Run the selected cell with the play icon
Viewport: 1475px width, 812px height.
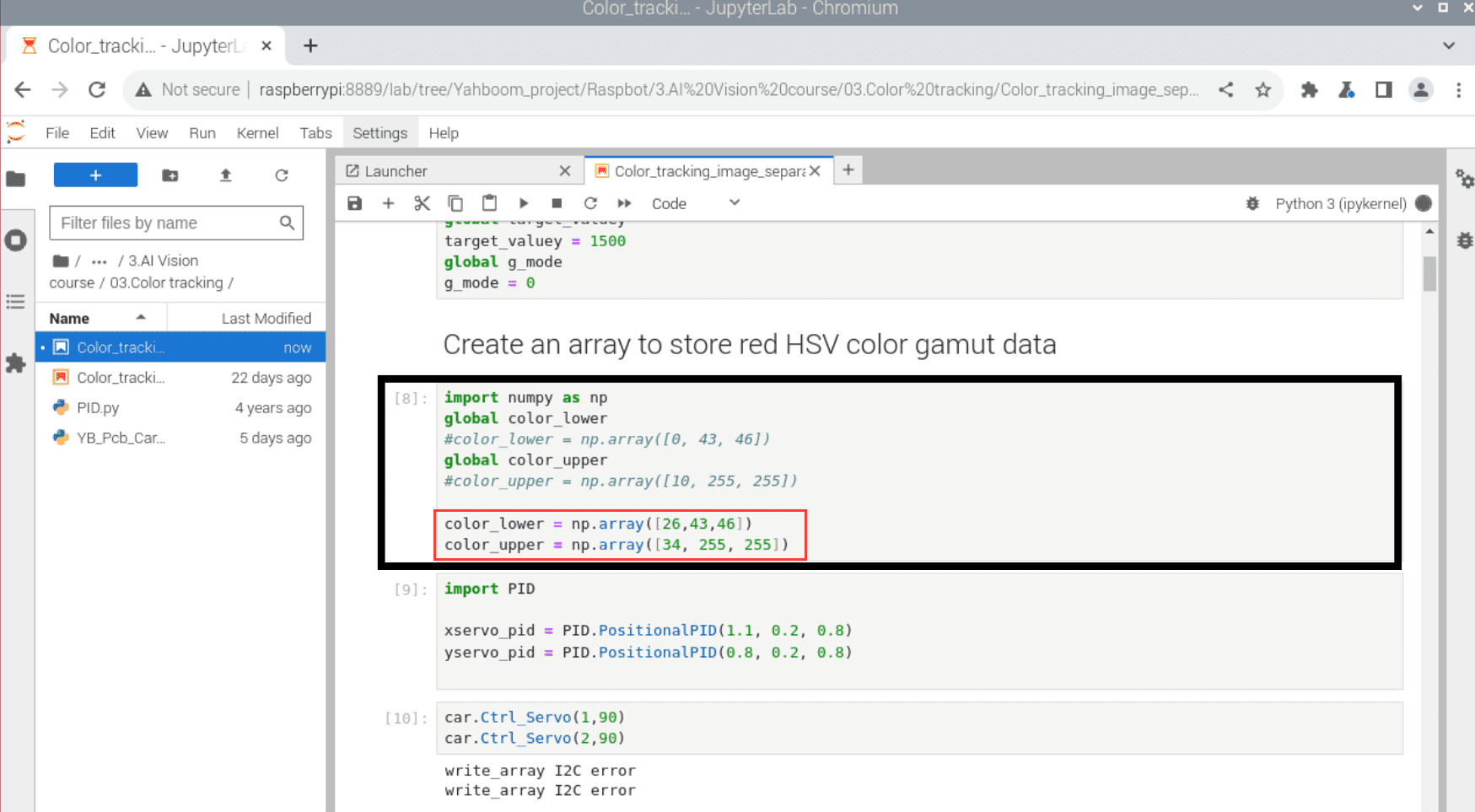[523, 203]
